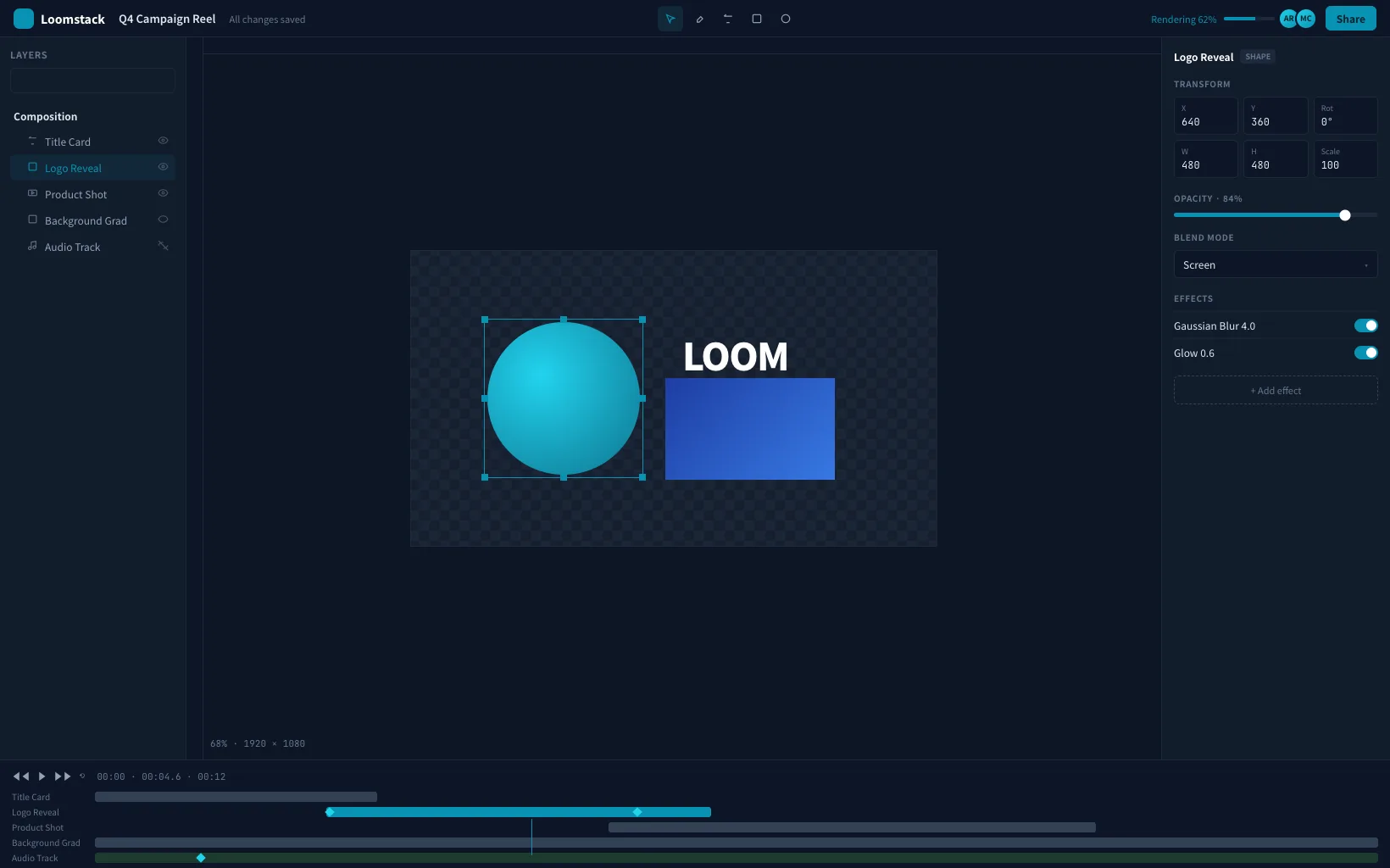The width and height of the screenshot is (1390, 868).
Task: Click the Audio Track keyframe diamond
Action: coord(201,858)
